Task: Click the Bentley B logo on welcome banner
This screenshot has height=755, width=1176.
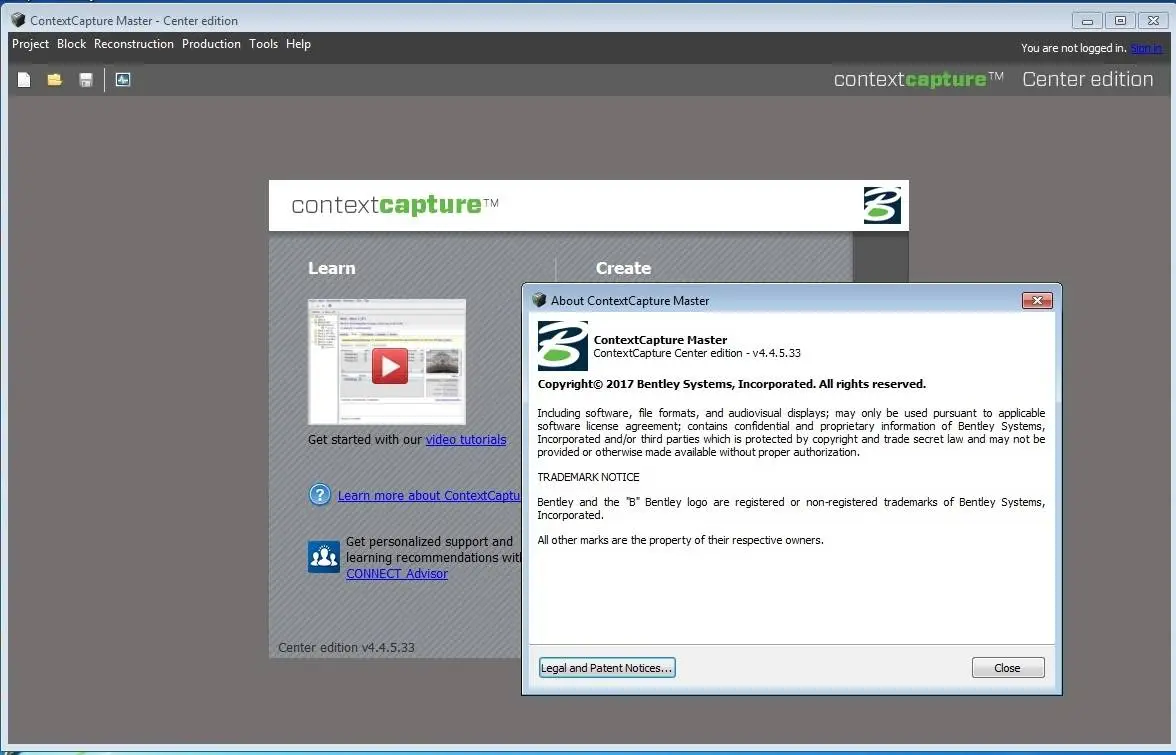Action: point(882,205)
